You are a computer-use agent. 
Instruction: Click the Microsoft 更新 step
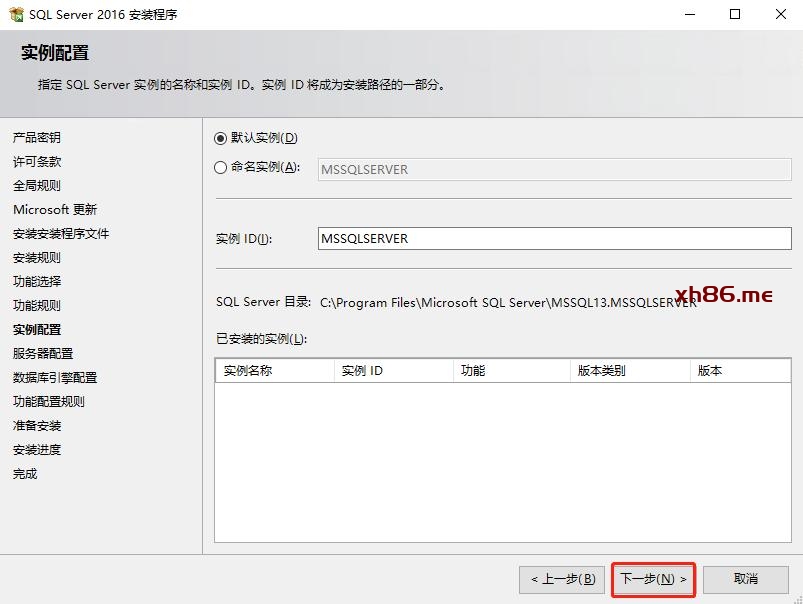click(55, 210)
